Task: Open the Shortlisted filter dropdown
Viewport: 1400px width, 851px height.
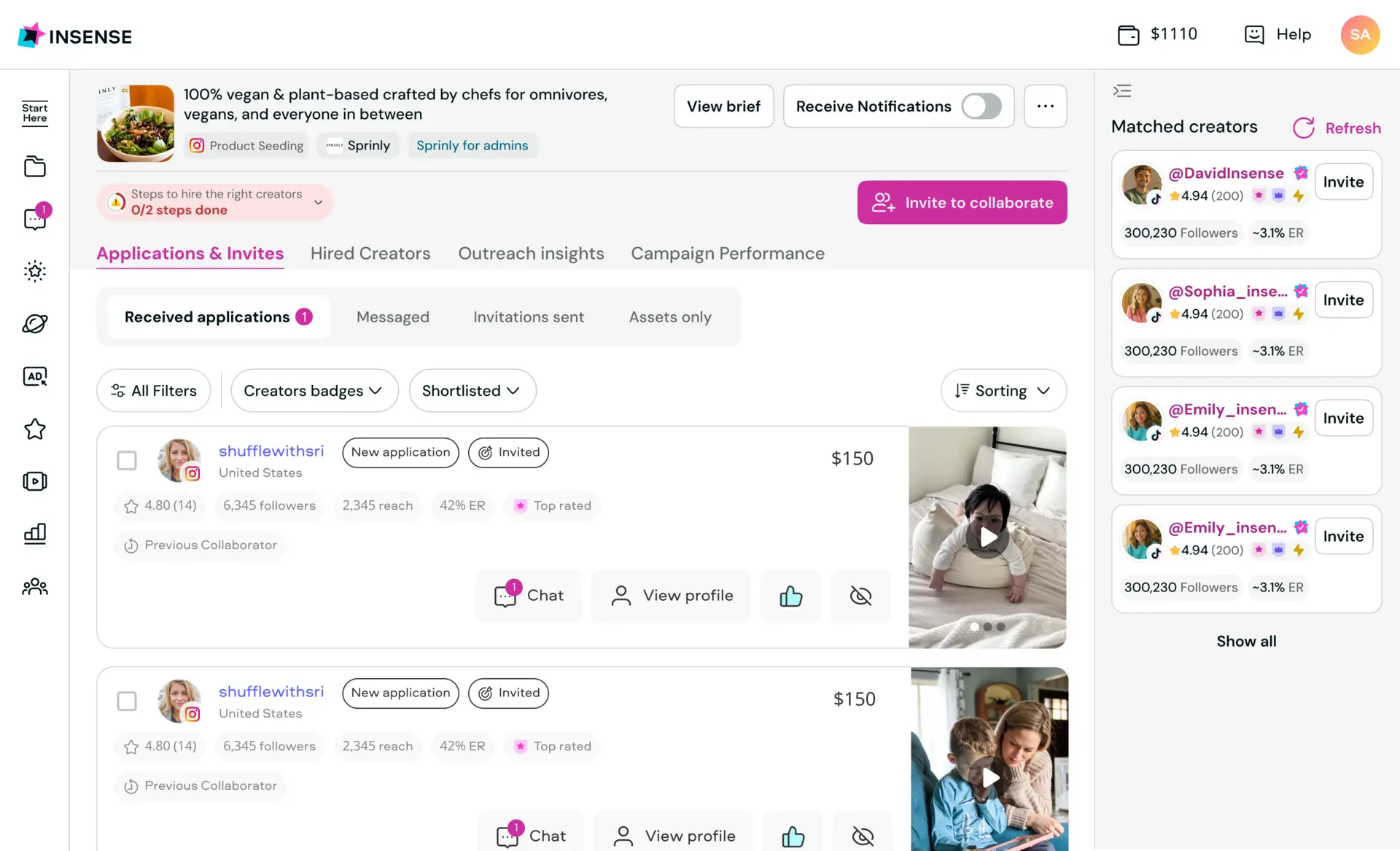Action: [x=472, y=390]
